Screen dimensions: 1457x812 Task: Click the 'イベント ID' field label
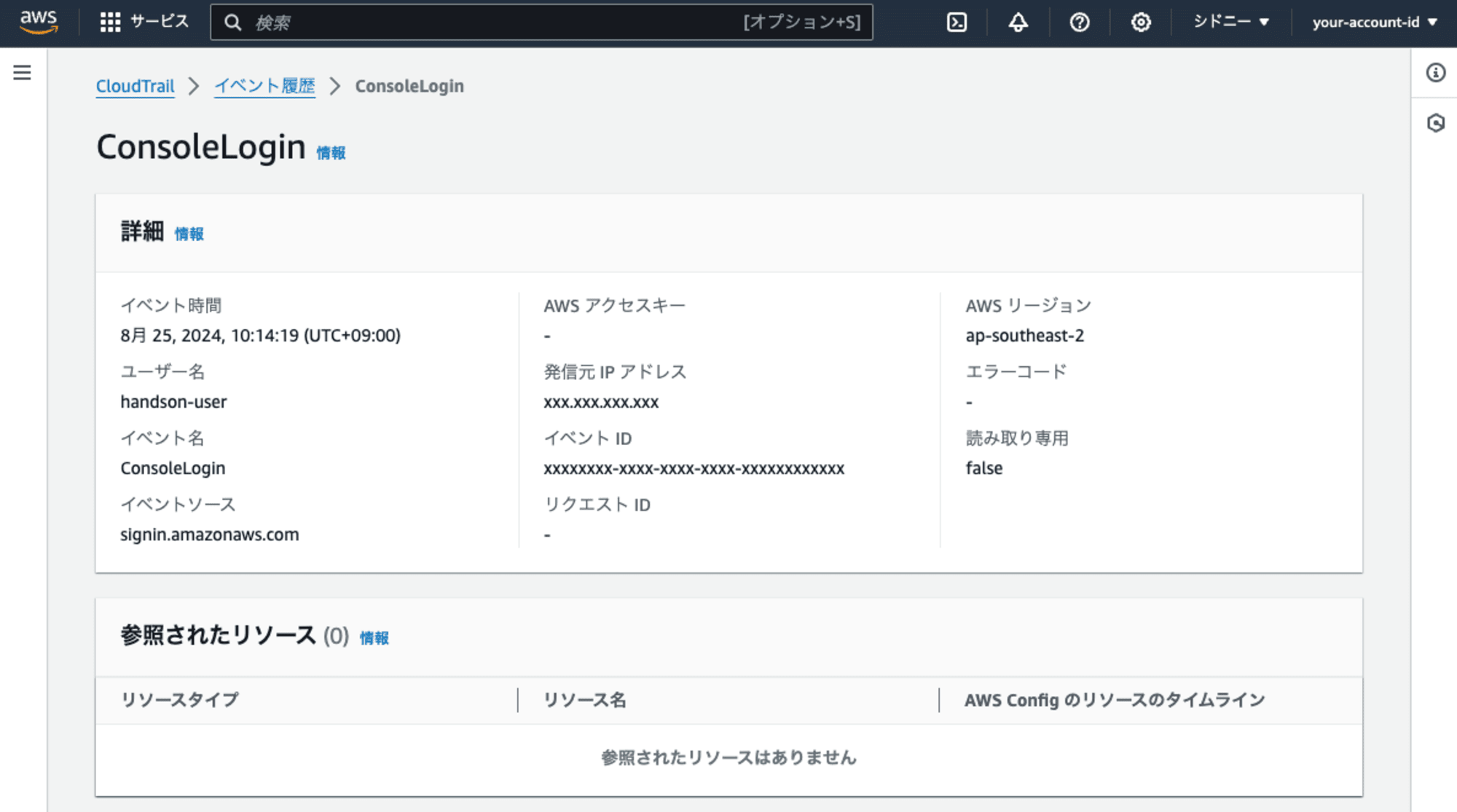(x=588, y=438)
